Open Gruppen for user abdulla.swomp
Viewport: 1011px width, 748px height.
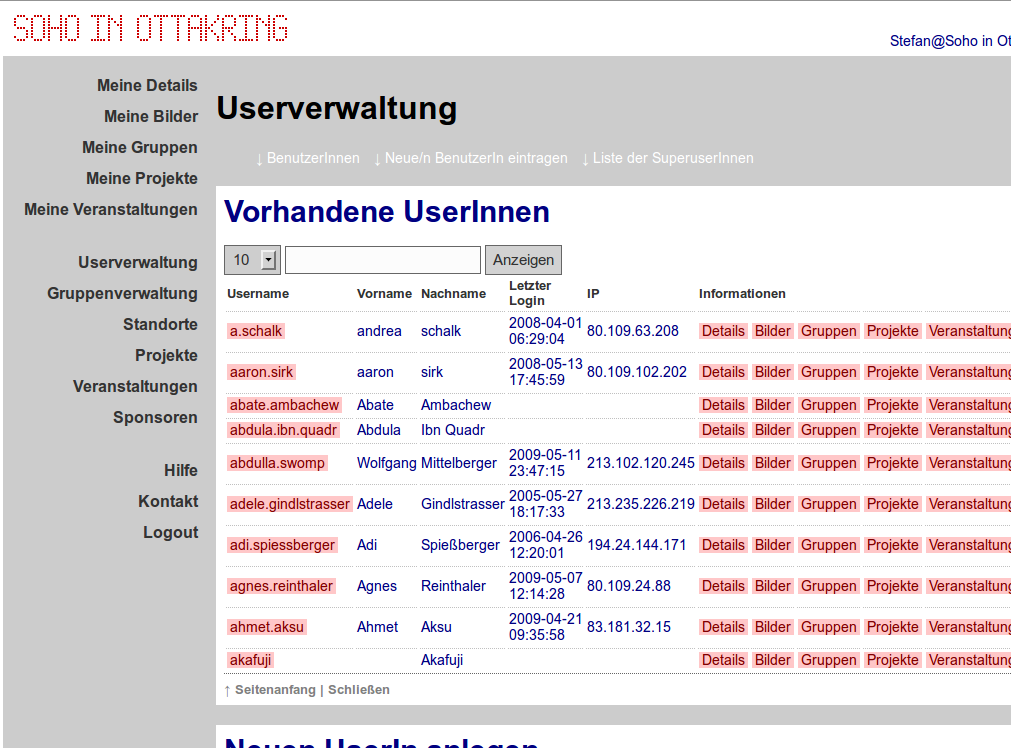828,463
